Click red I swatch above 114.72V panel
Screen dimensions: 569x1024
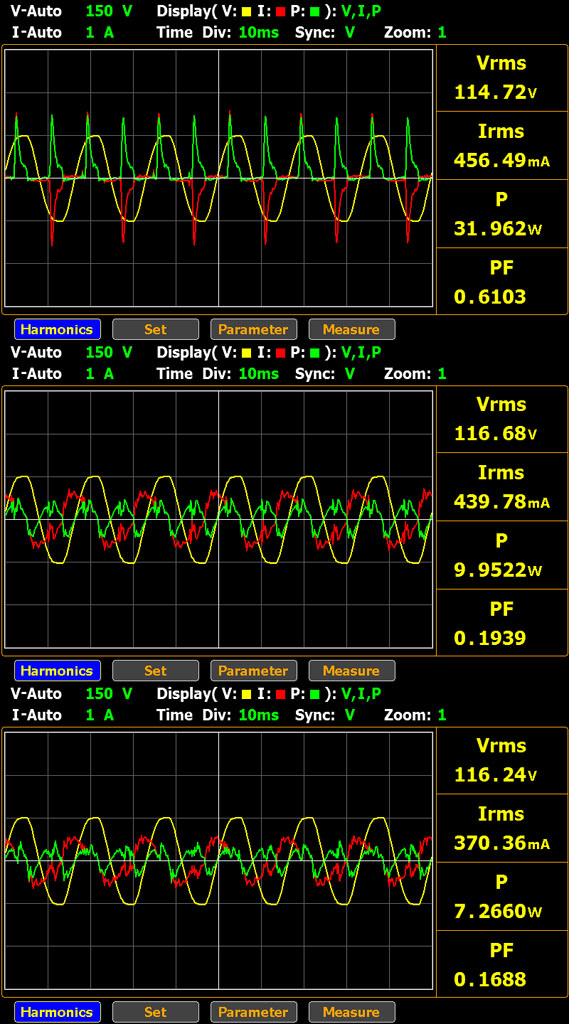point(281,12)
